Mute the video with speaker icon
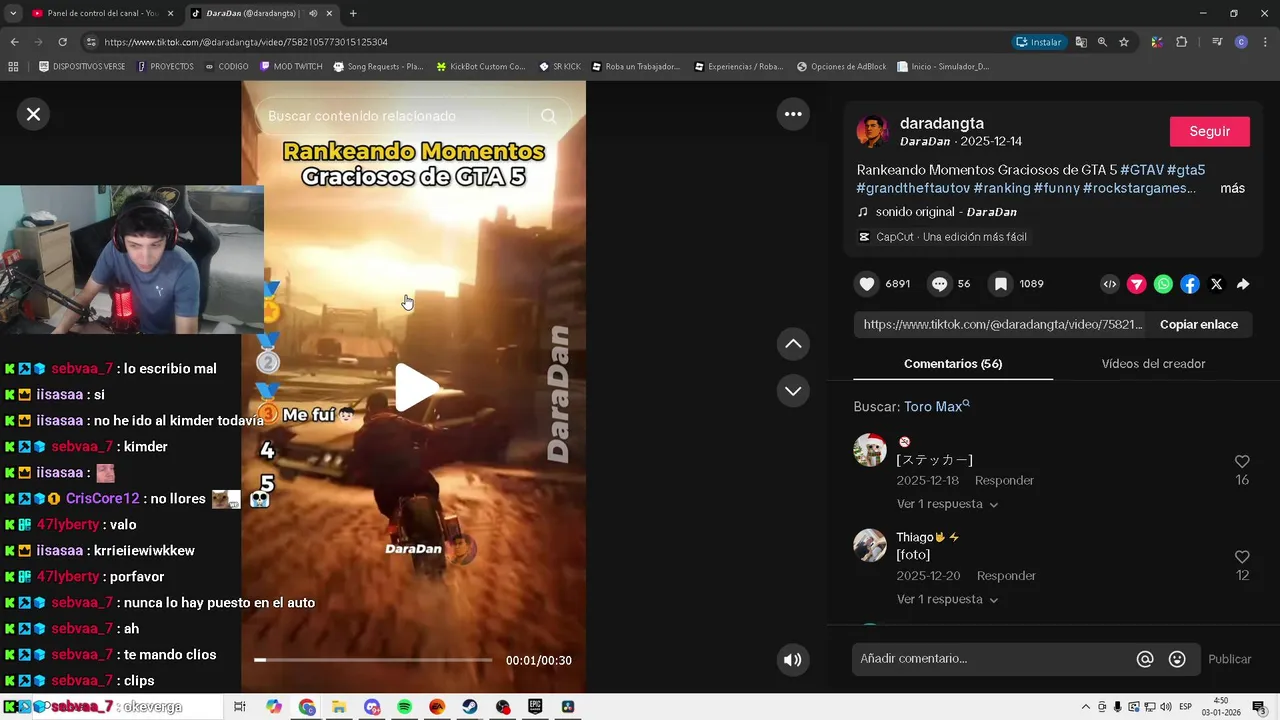 click(793, 660)
